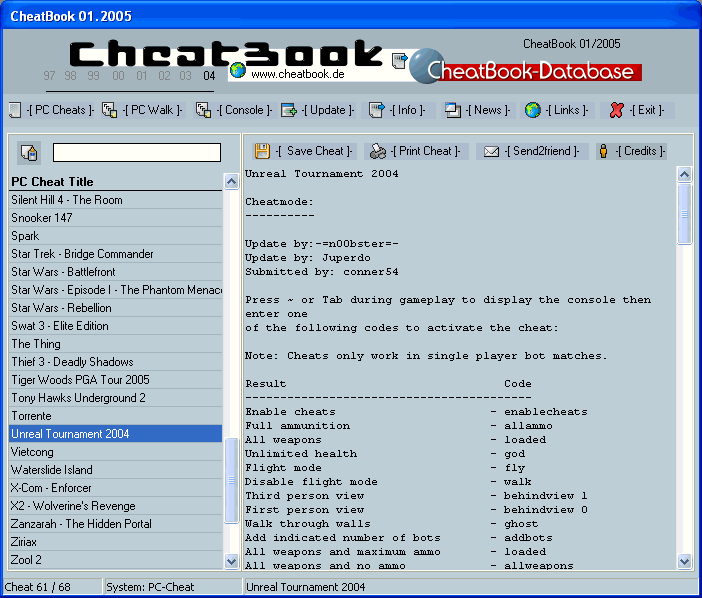Open the PC Walk section icon

click(x=110, y=110)
